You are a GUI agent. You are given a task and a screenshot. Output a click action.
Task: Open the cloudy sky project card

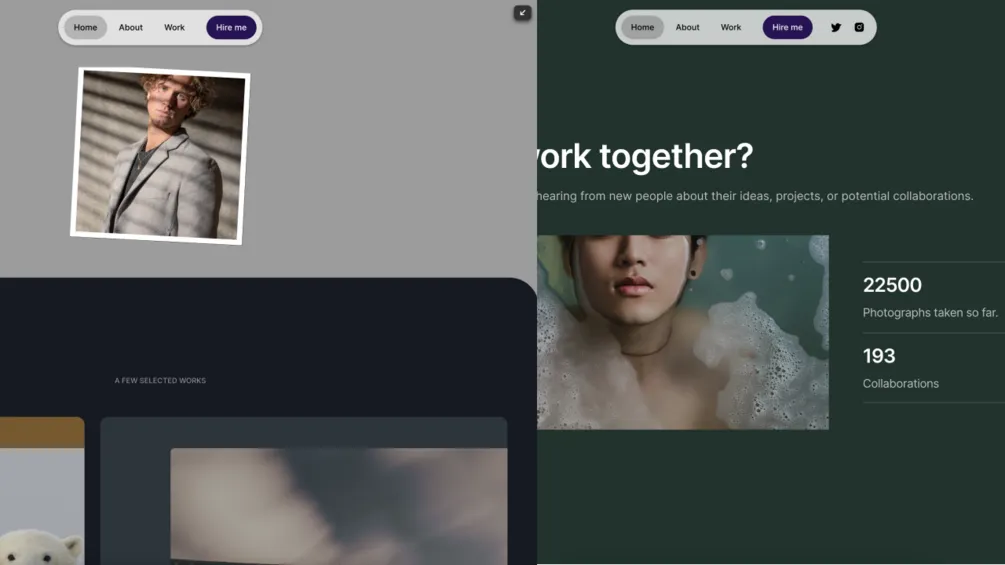coord(304,491)
